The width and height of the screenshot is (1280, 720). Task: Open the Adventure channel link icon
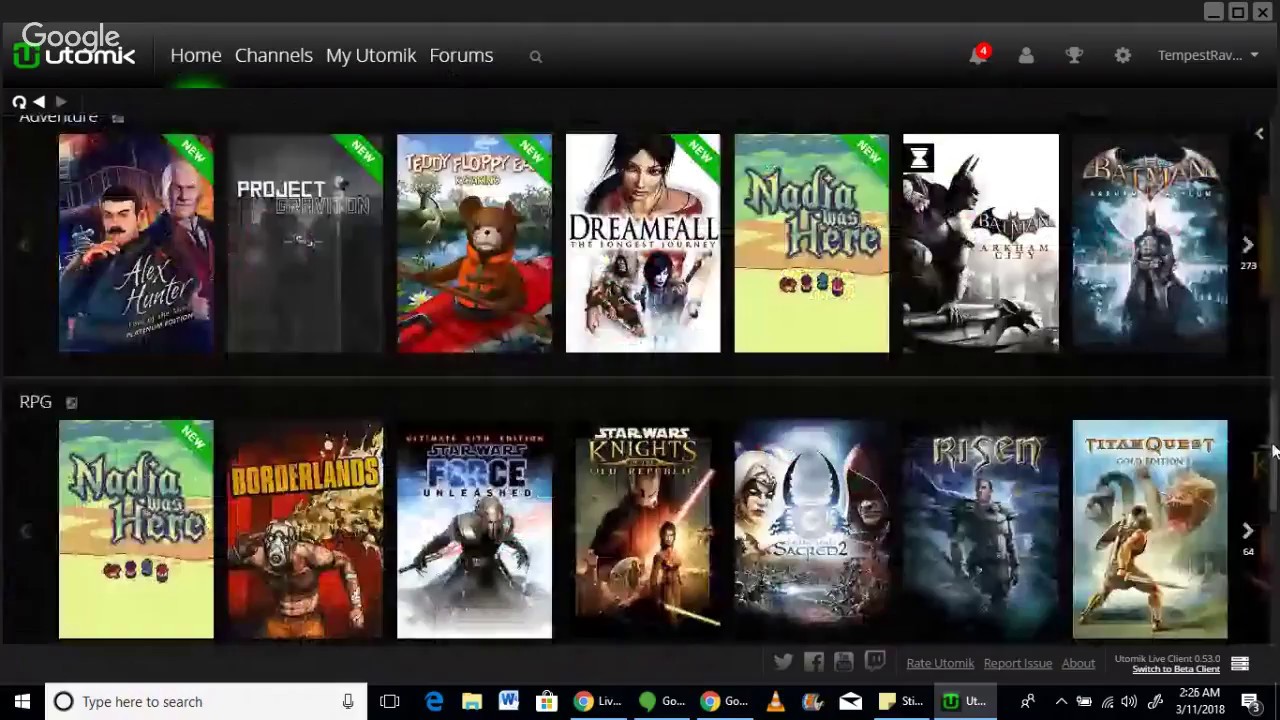click(x=118, y=118)
